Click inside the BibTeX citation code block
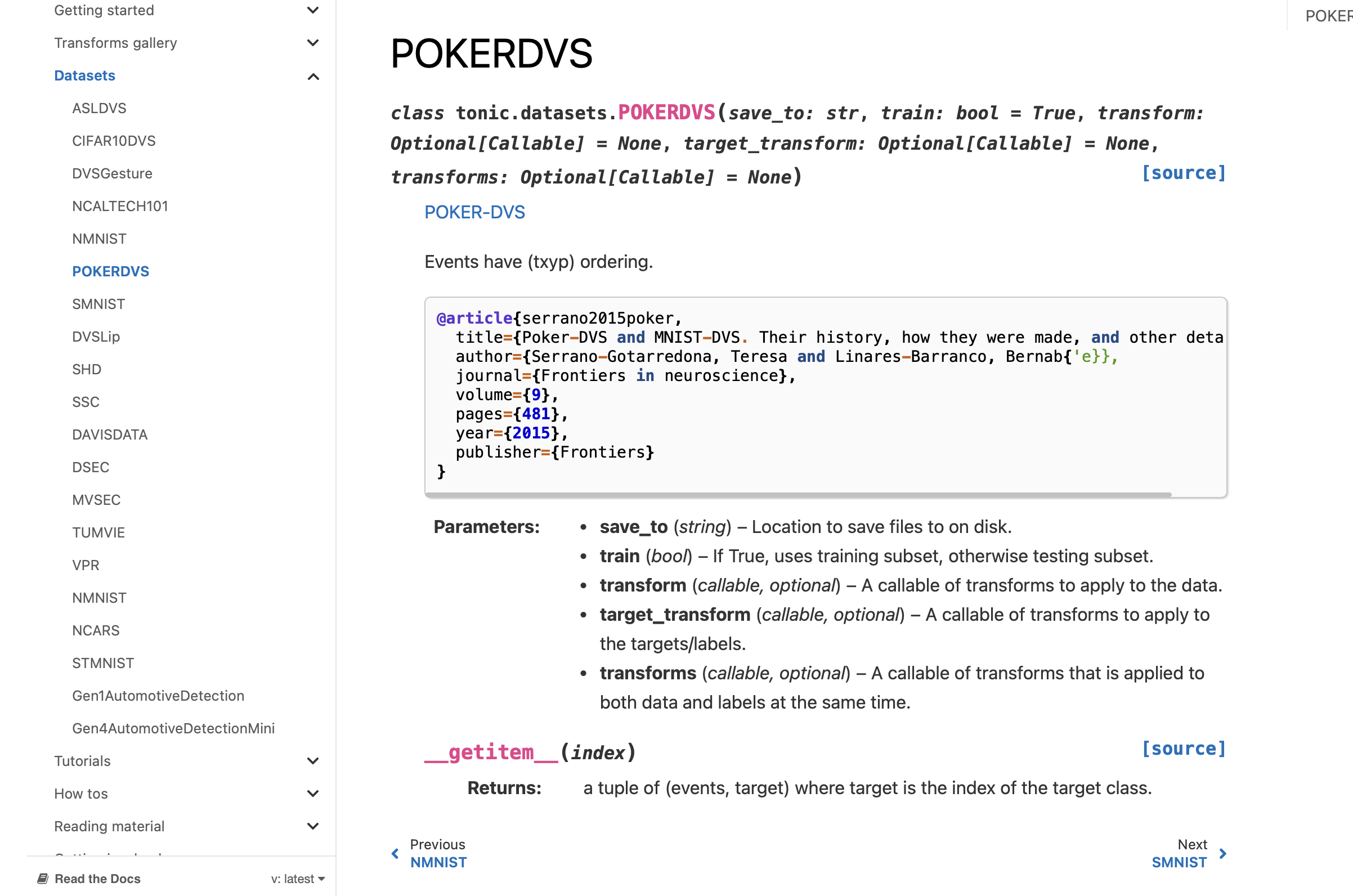This screenshot has width=1353, height=896. tap(826, 397)
